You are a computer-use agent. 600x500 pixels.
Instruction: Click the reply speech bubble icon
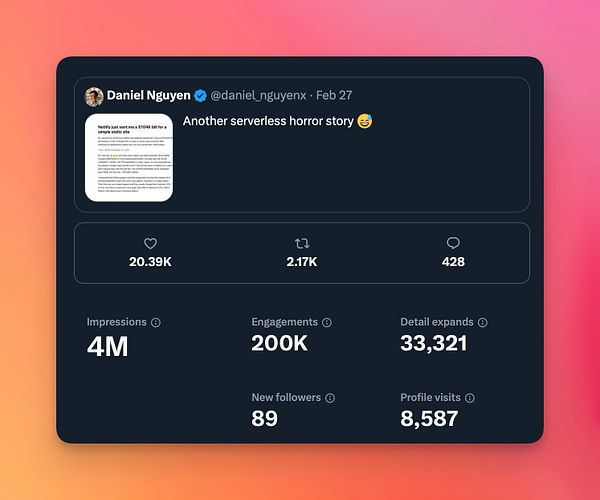453,243
